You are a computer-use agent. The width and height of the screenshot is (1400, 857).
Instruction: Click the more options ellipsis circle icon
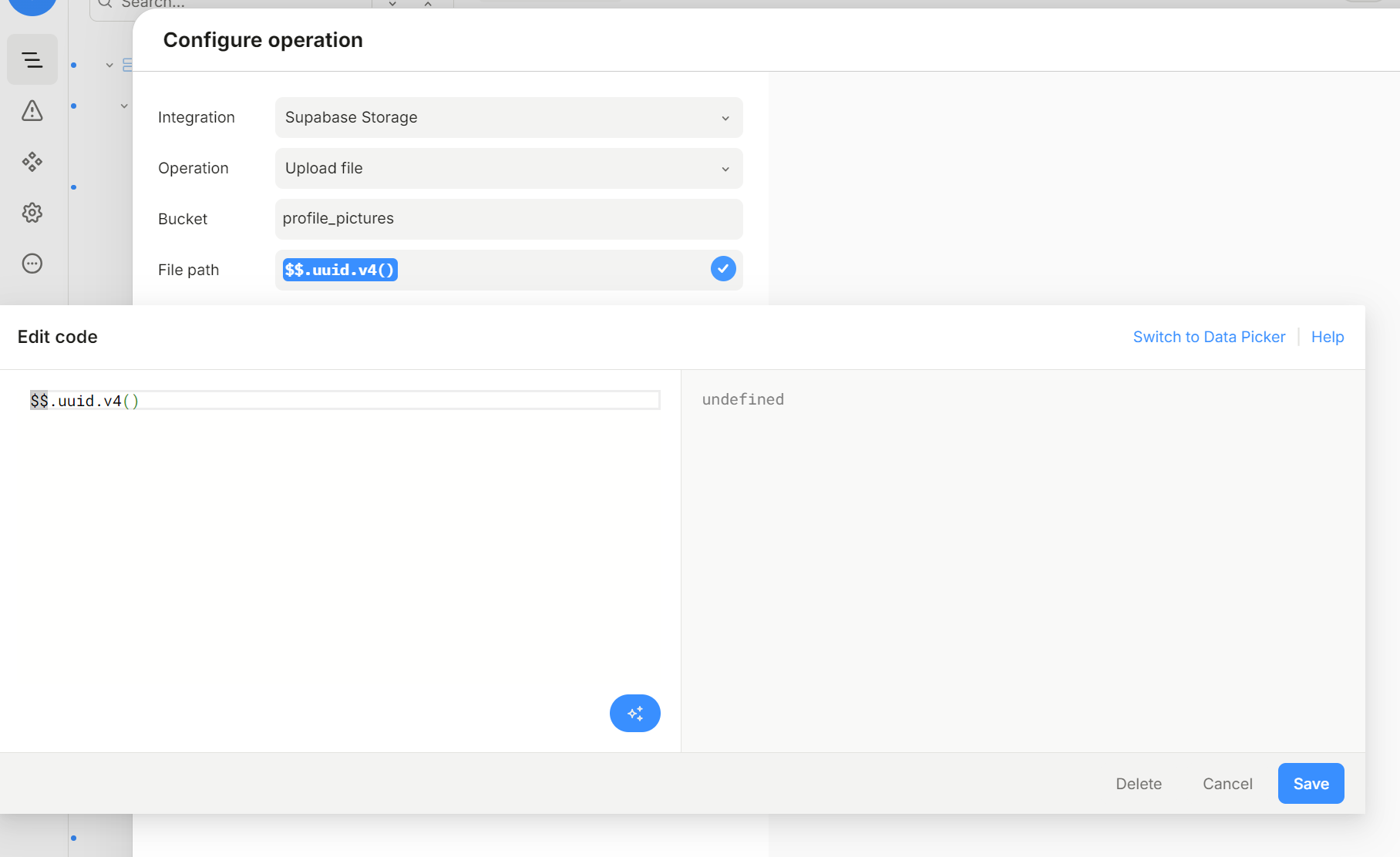(x=32, y=264)
